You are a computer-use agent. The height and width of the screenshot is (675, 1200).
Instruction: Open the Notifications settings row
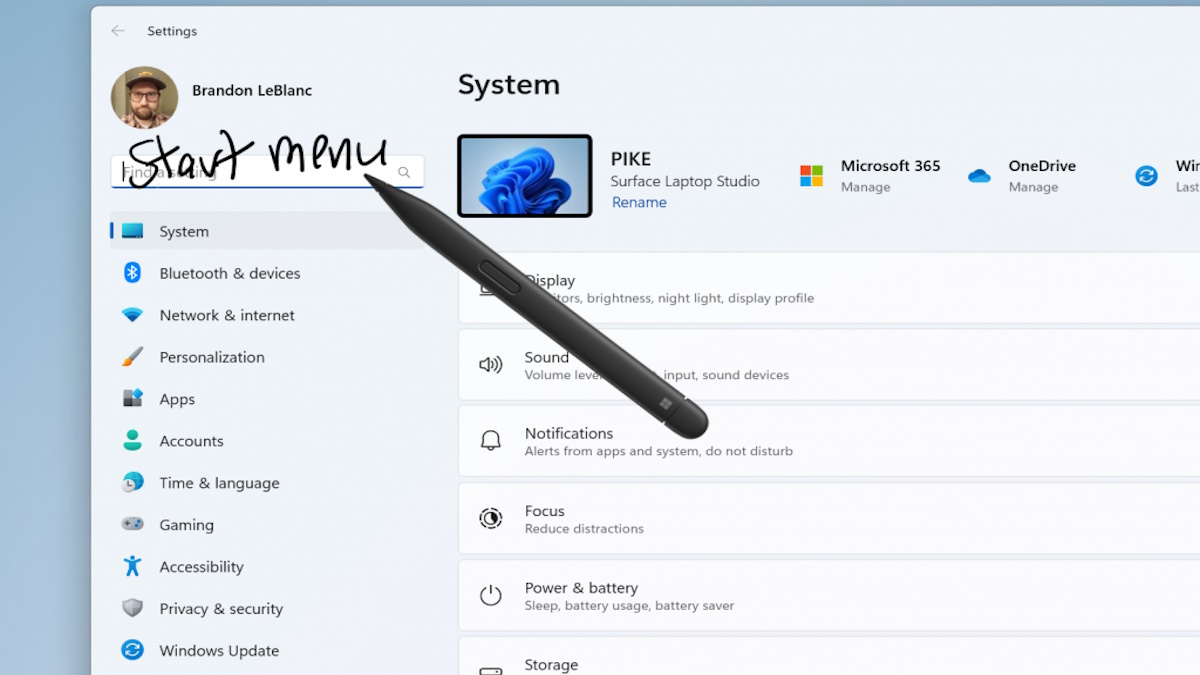[829, 441]
